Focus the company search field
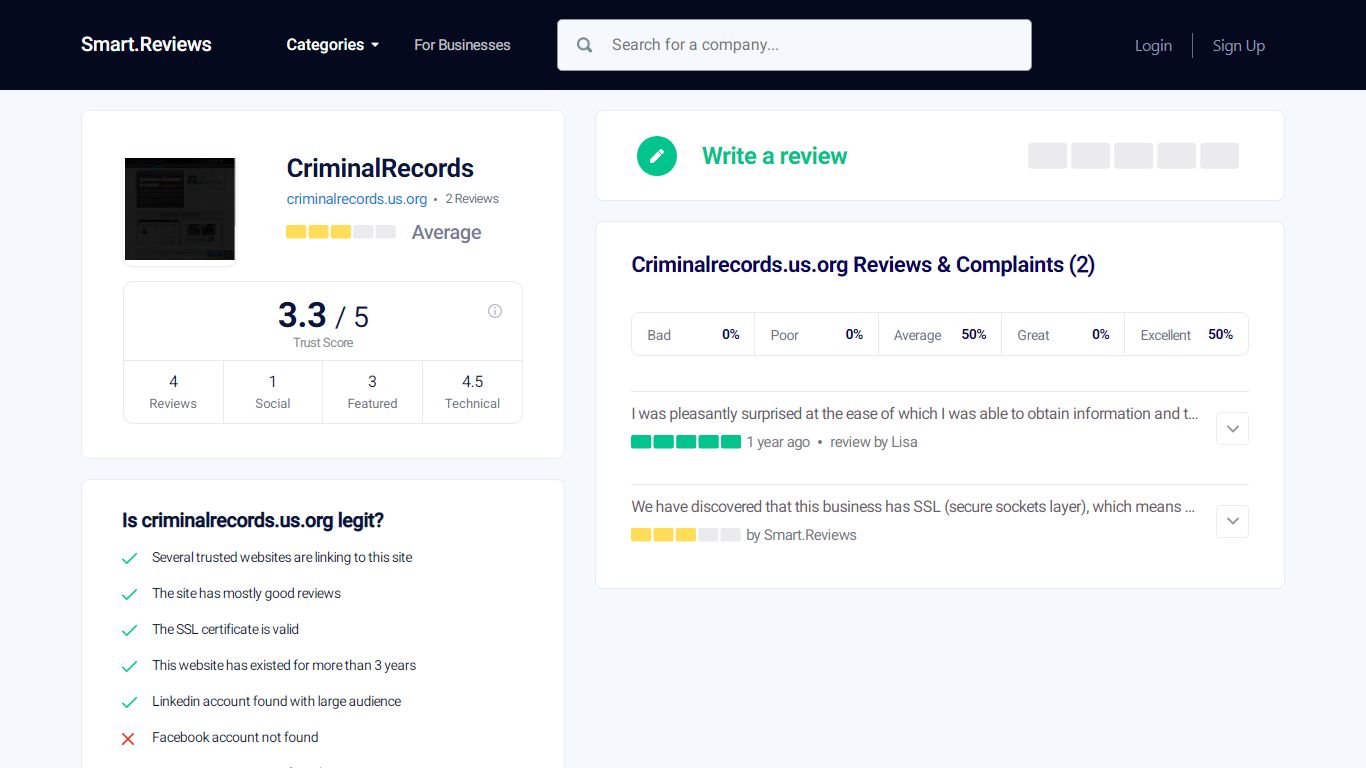1366x768 pixels. click(x=794, y=45)
